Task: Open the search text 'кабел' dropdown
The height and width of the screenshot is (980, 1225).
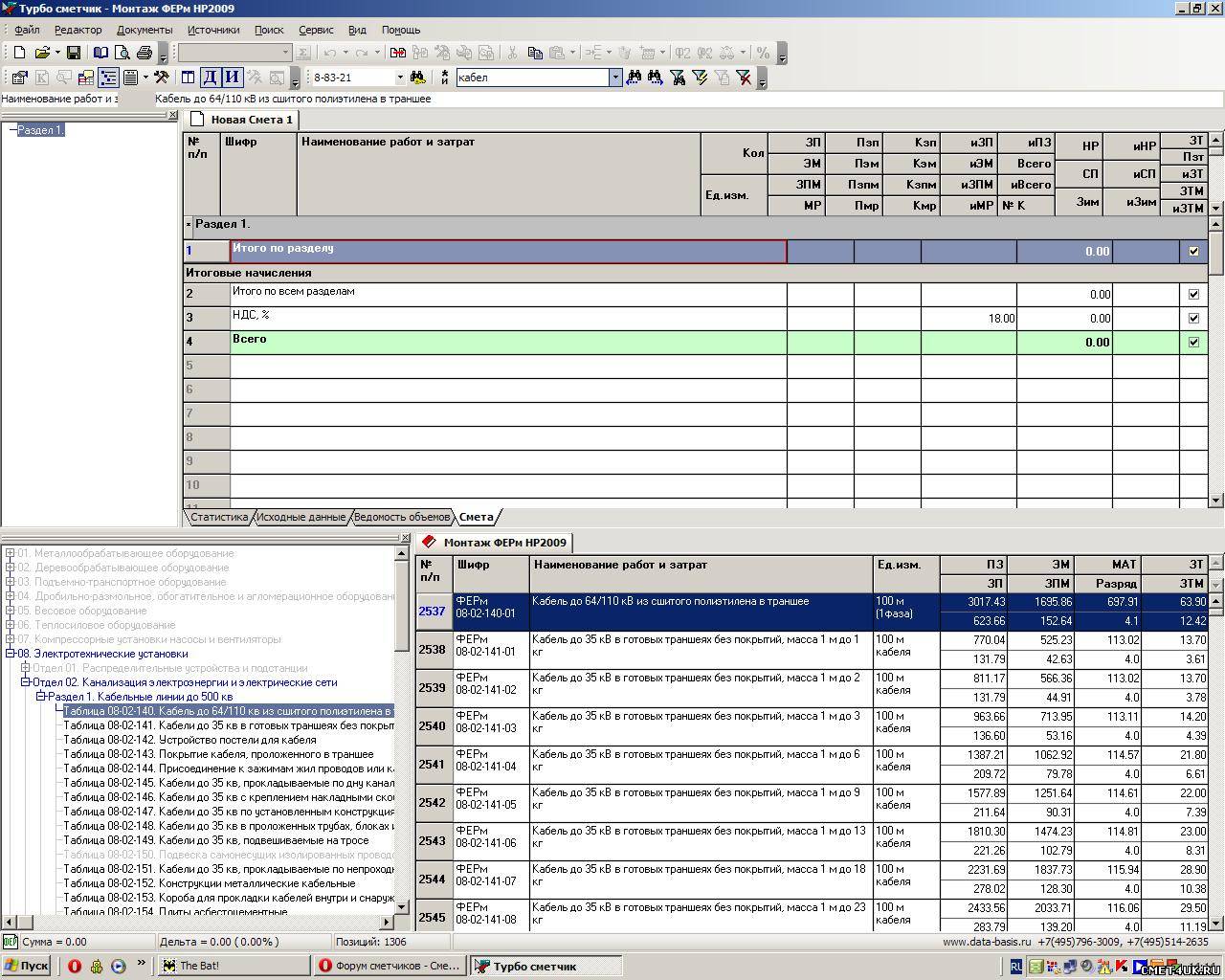Action: coord(615,78)
